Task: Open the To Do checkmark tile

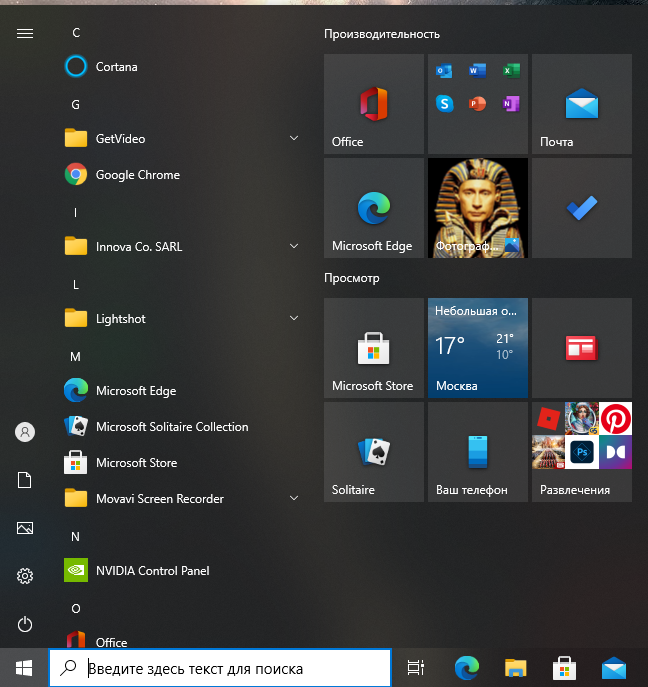Action: point(582,208)
